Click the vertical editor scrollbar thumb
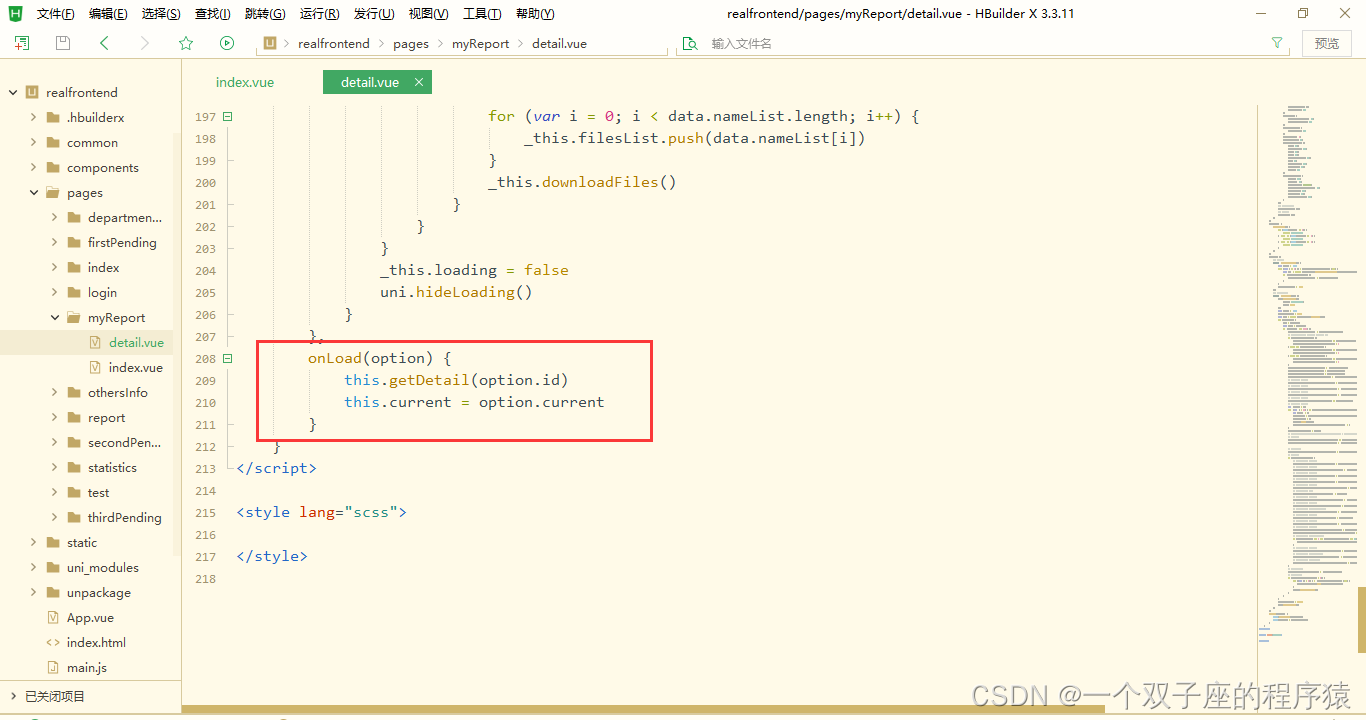Image resolution: width=1366 pixels, height=720 pixels. pyautogui.click(x=1361, y=618)
